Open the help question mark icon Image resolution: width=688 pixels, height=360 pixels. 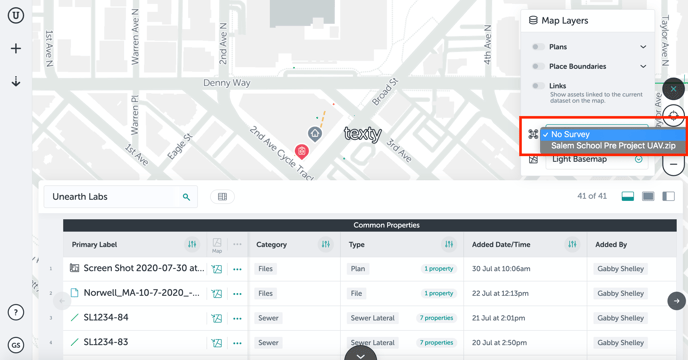16,313
